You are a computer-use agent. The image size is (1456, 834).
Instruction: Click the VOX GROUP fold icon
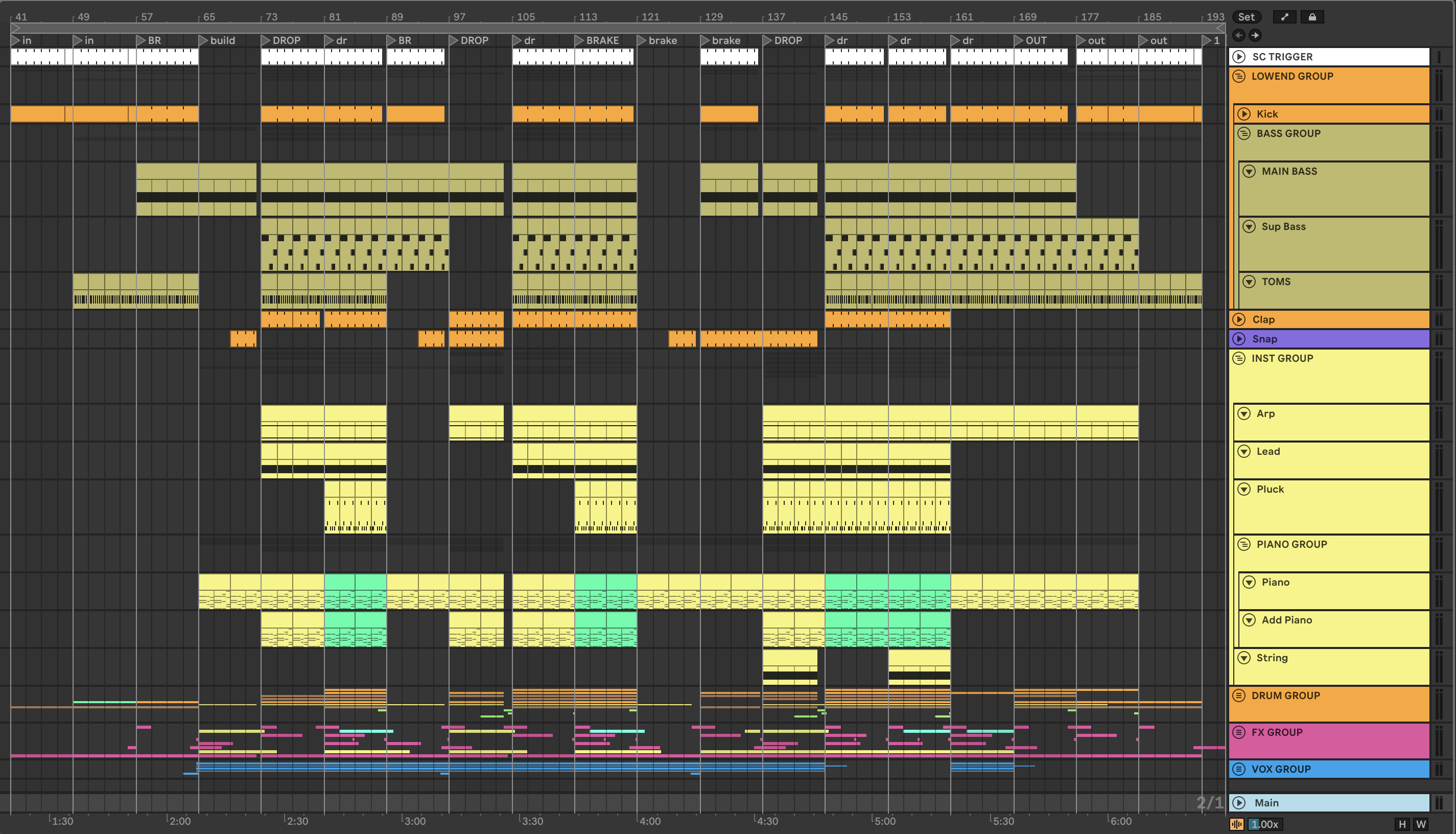click(x=1239, y=769)
